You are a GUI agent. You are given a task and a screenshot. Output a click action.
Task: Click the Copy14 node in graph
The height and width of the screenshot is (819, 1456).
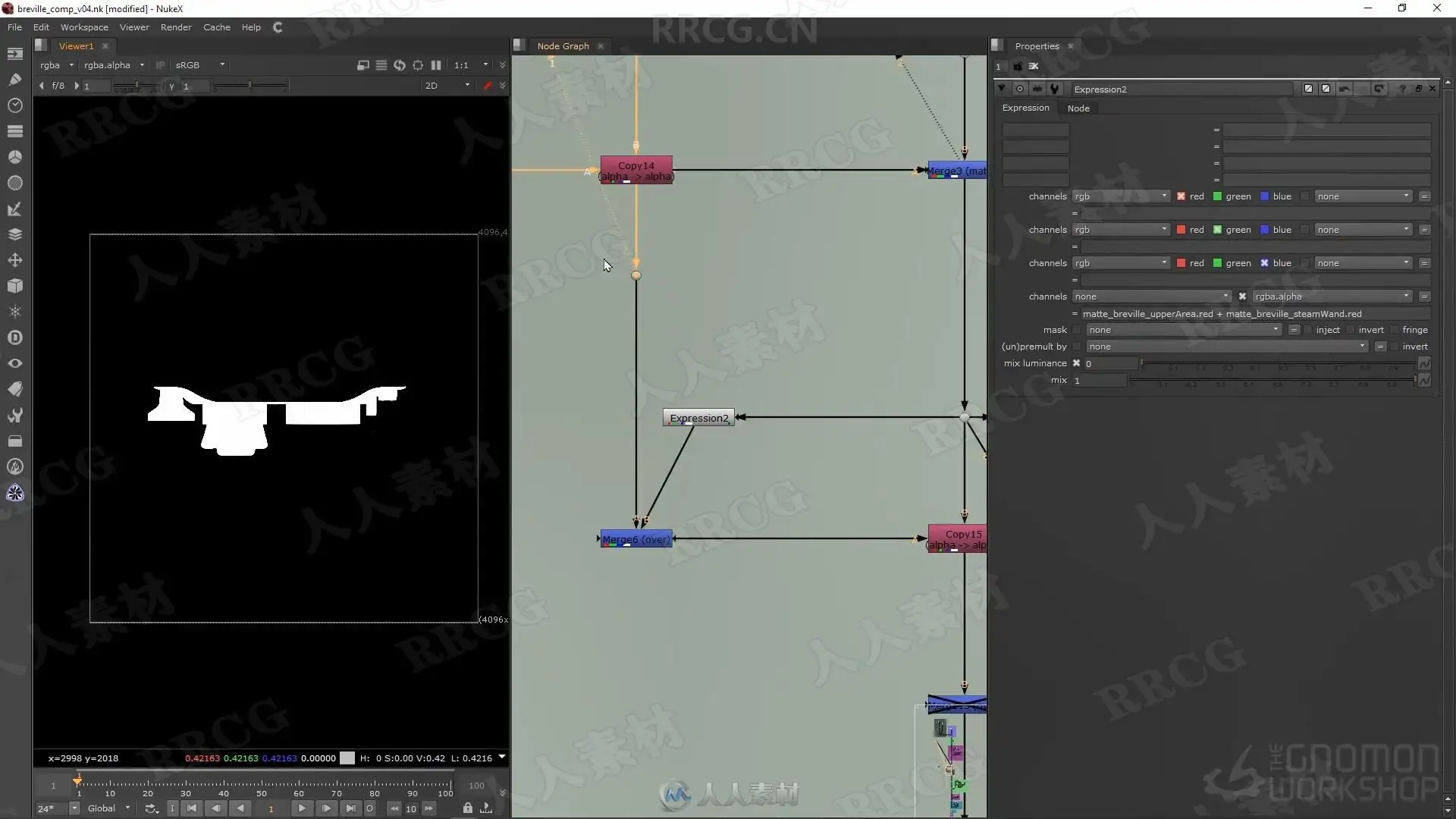click(635, 170)
